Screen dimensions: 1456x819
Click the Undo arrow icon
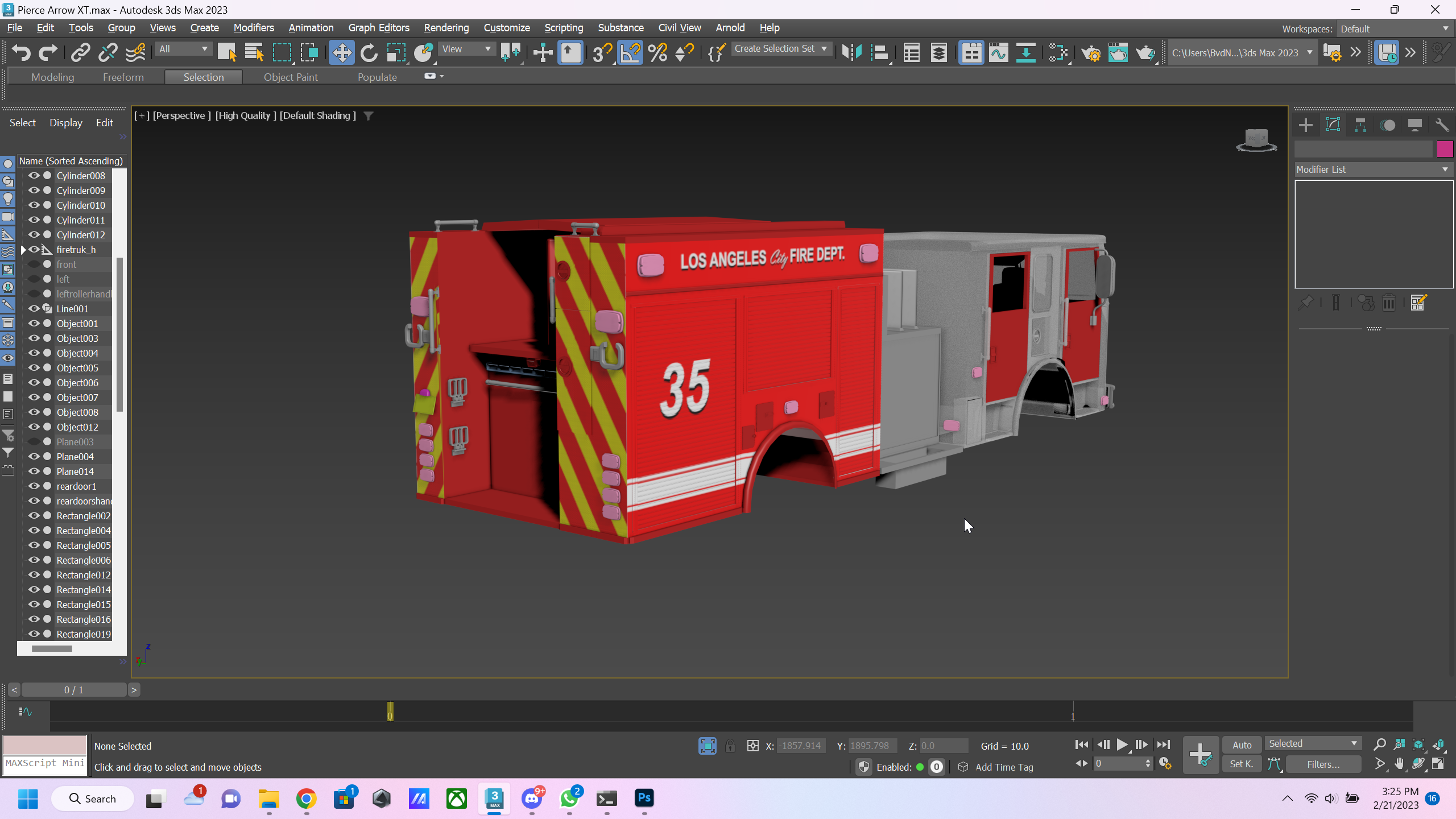tap(21, 53)
